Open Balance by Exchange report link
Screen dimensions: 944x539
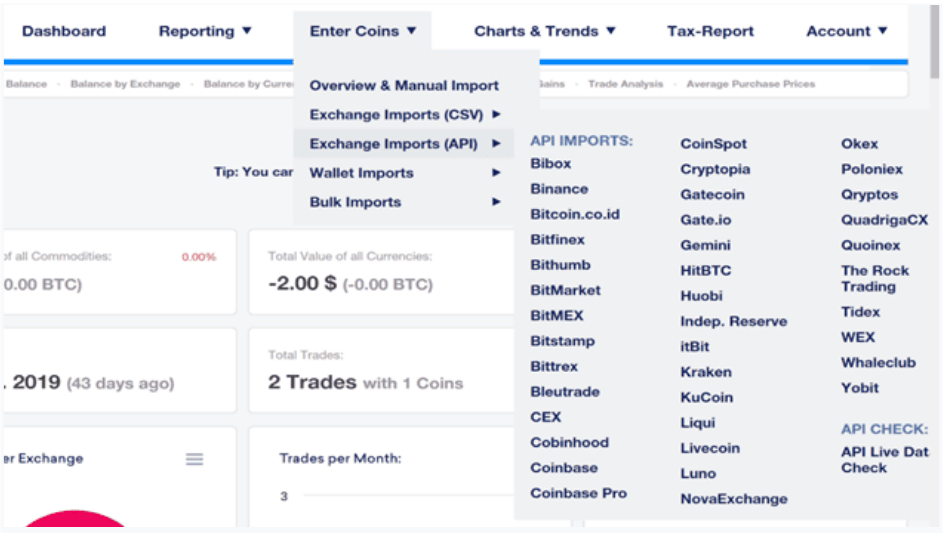pyautogui.click(x=125, y=84)
